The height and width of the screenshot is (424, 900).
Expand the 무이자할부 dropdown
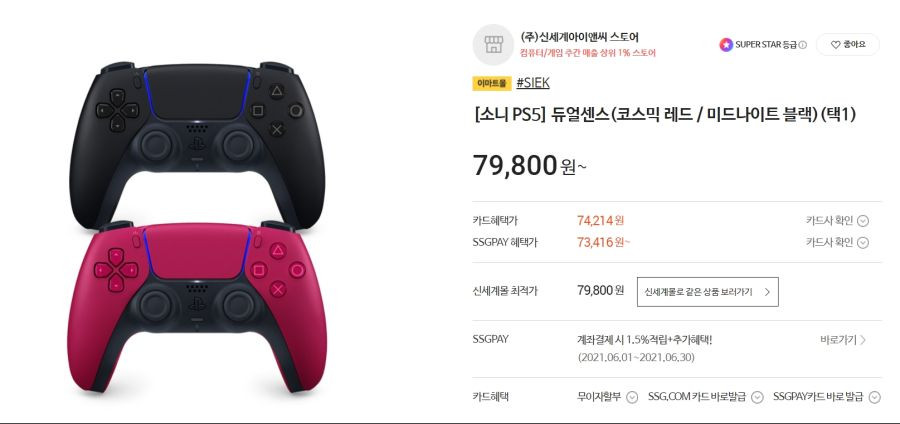coord(631,397)
